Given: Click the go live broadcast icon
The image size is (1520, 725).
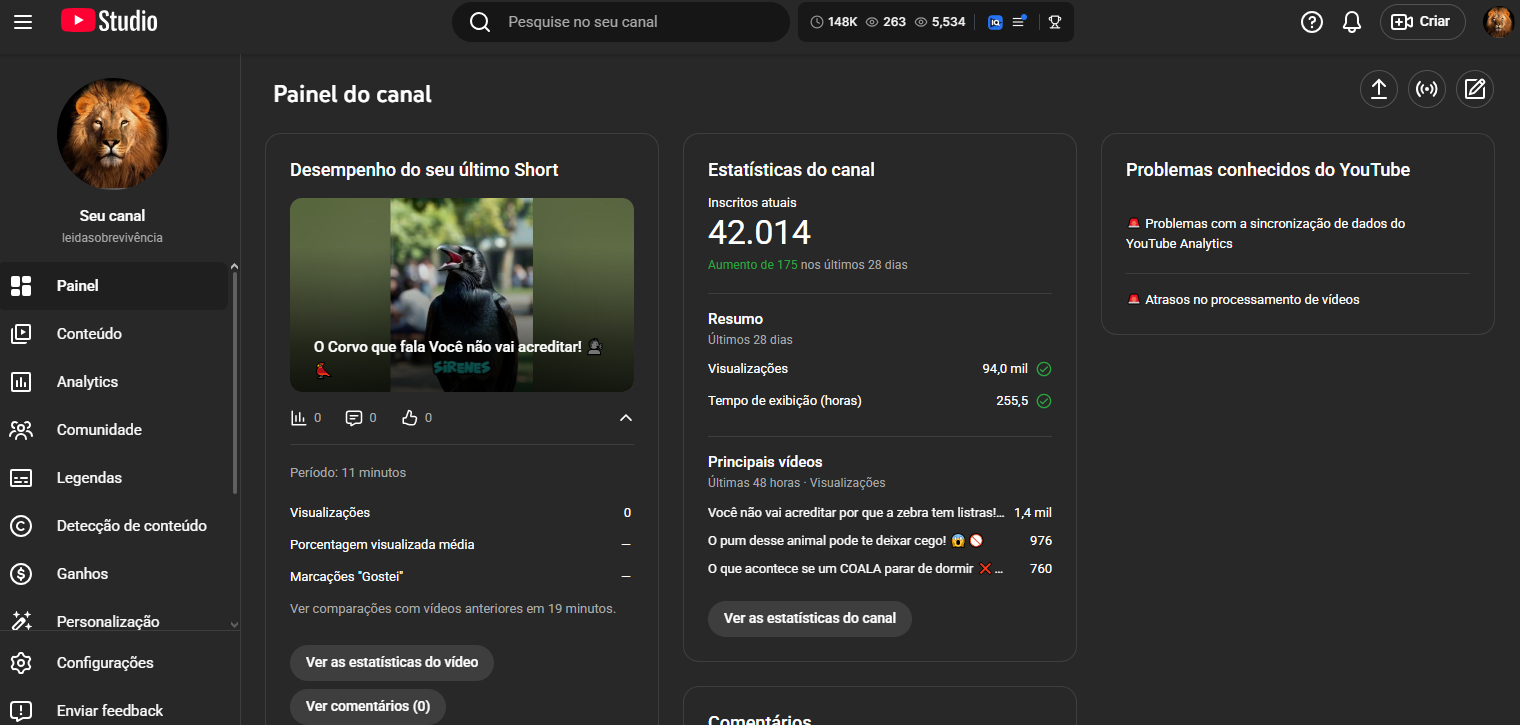Looking at the screenshot, I should tap(1427, 89).
